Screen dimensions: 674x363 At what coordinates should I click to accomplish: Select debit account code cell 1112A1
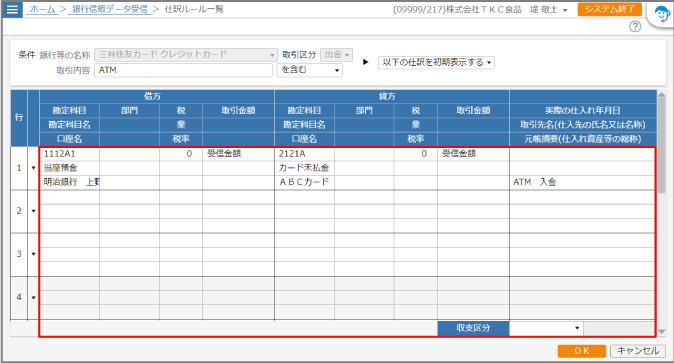click(x=69, y=154)
